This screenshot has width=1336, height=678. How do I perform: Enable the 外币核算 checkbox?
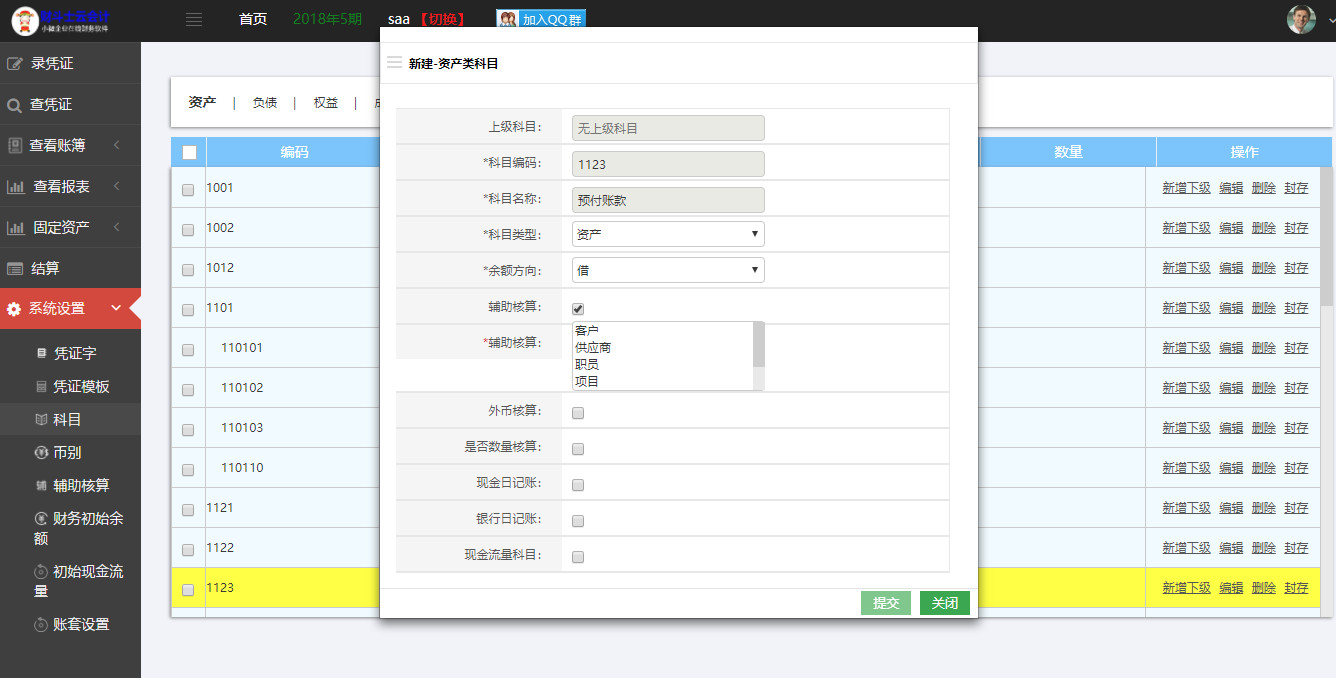(578, 413)
